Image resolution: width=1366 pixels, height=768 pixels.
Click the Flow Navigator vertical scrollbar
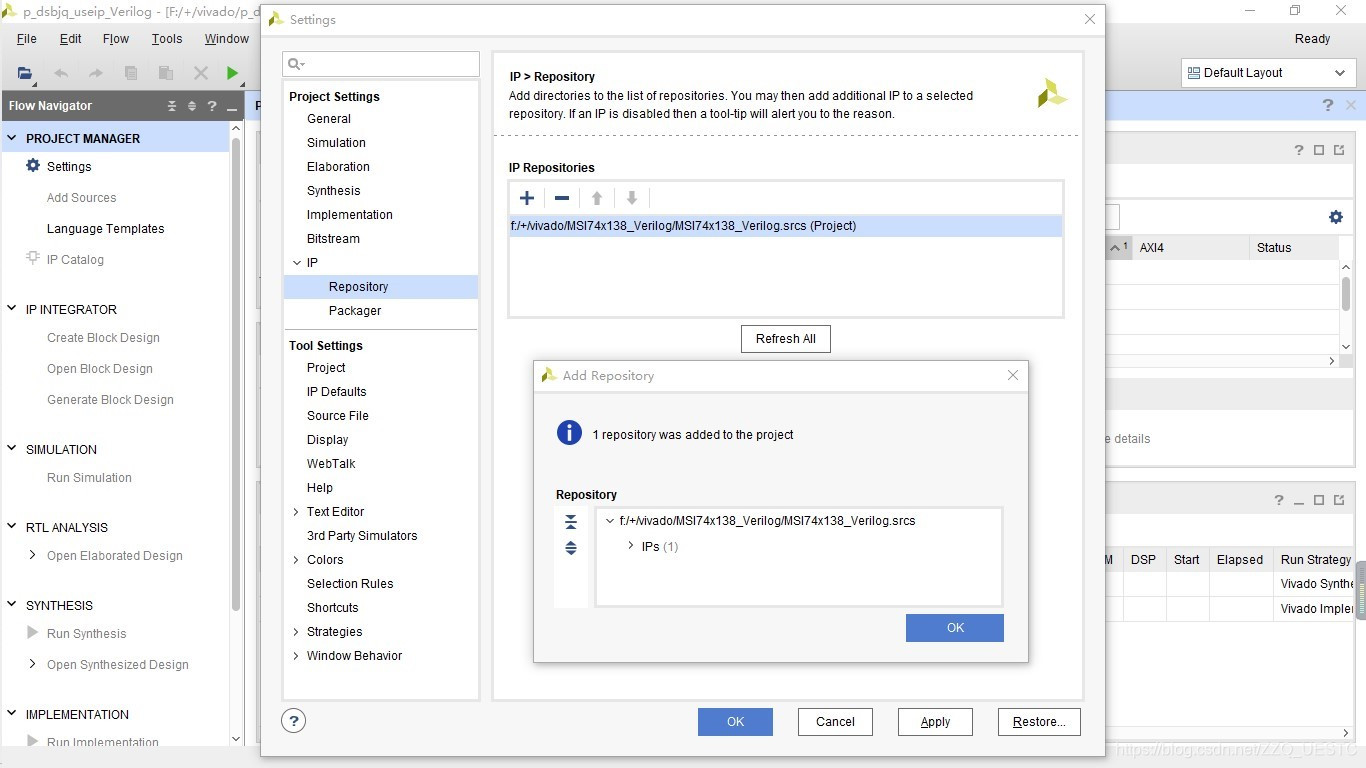(x=236, y=375)
